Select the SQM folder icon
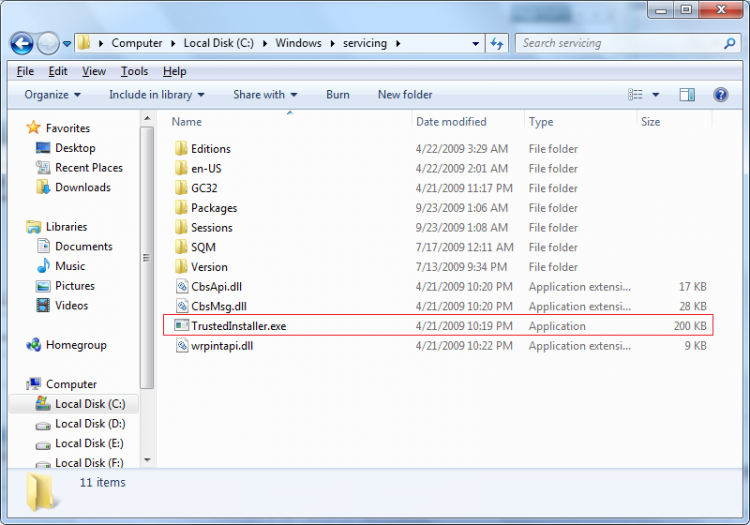The image size is (750, 525). click(x=181, y=247)
